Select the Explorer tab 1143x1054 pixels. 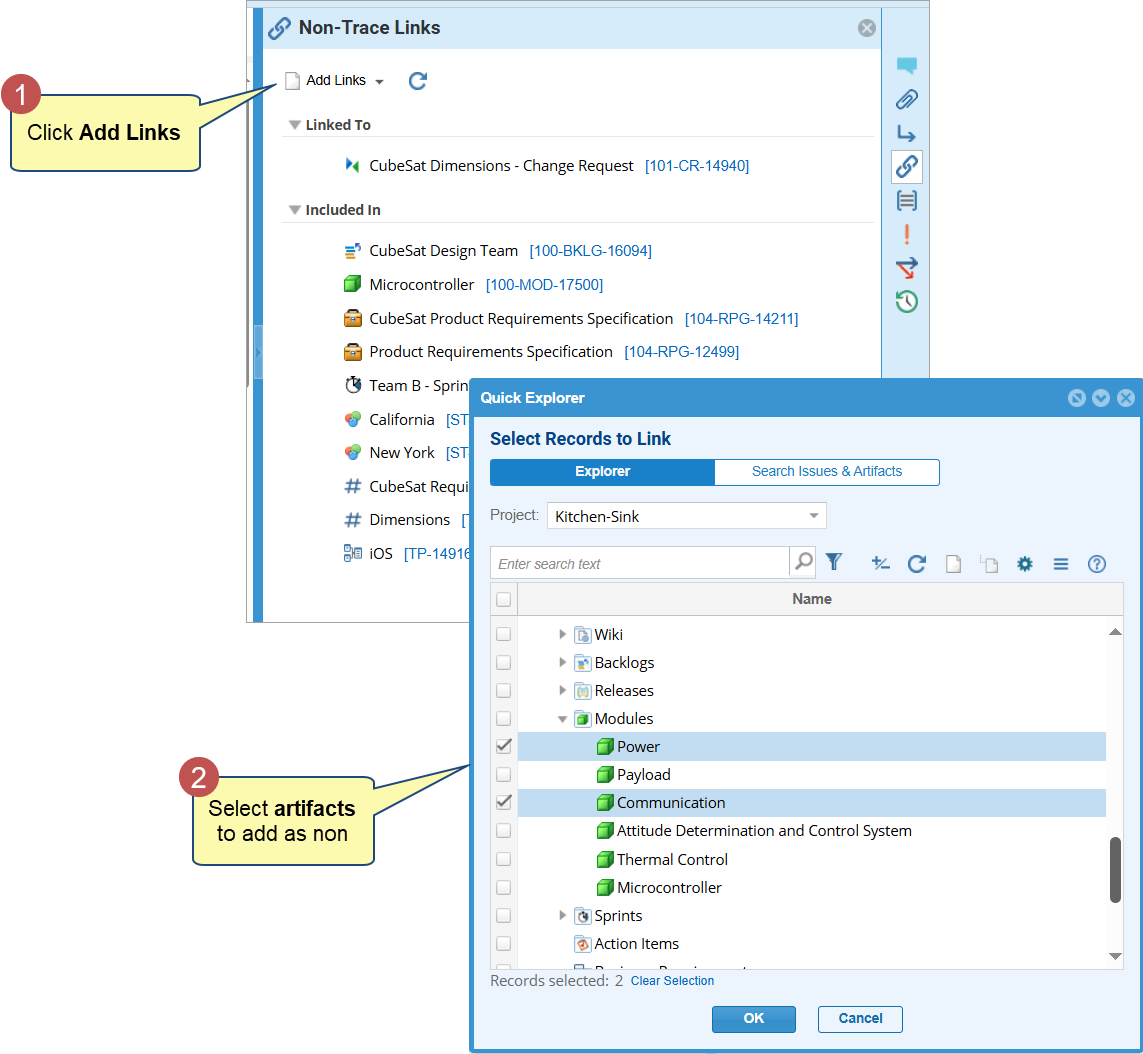pyautogui.click(x=602, y=472)
